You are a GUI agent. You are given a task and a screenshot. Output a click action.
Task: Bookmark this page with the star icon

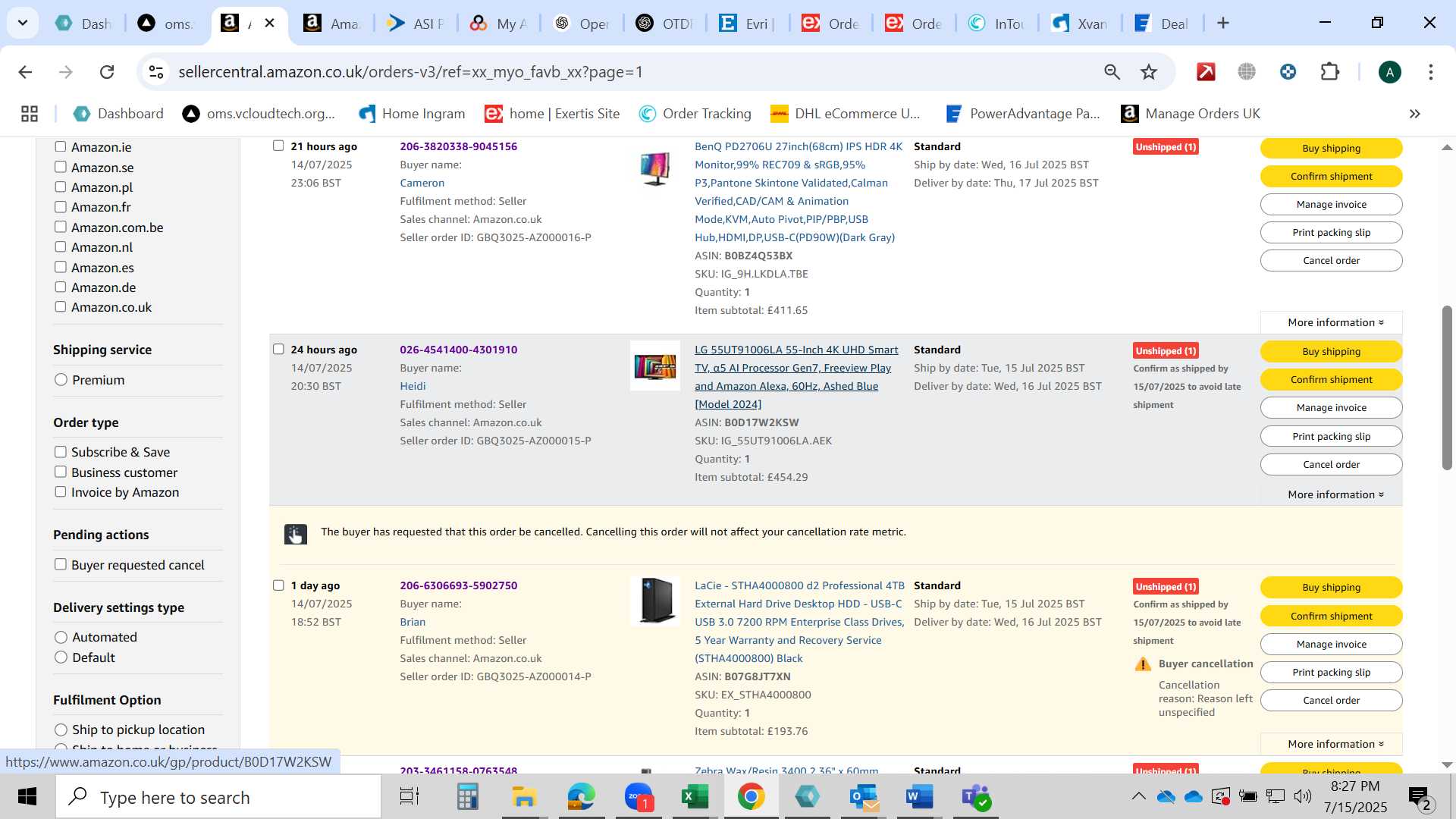[1149, 72]
